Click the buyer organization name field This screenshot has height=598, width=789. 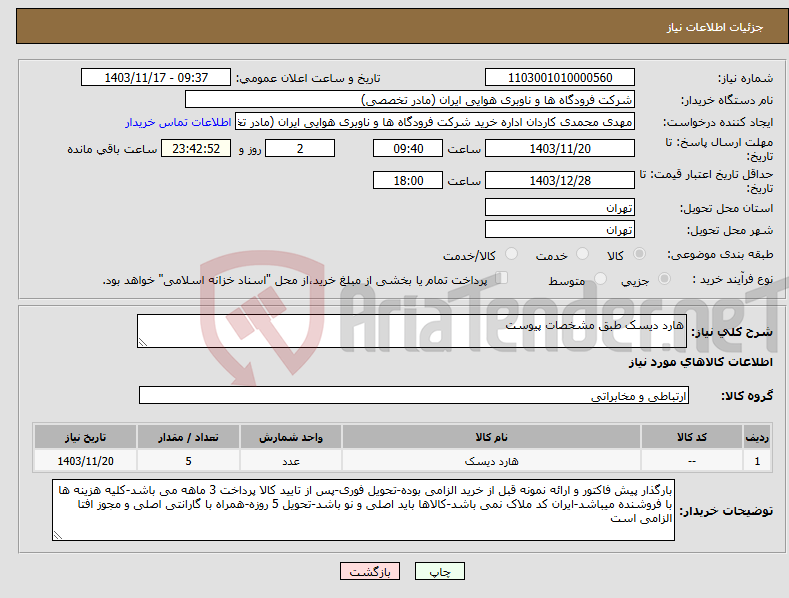[410, 100]
